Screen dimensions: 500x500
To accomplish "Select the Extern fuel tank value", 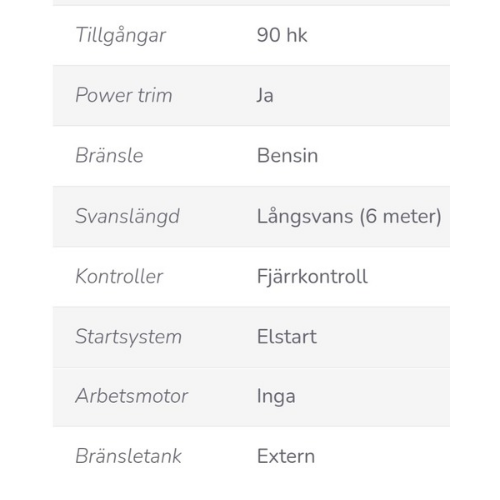I will point(286,456).
